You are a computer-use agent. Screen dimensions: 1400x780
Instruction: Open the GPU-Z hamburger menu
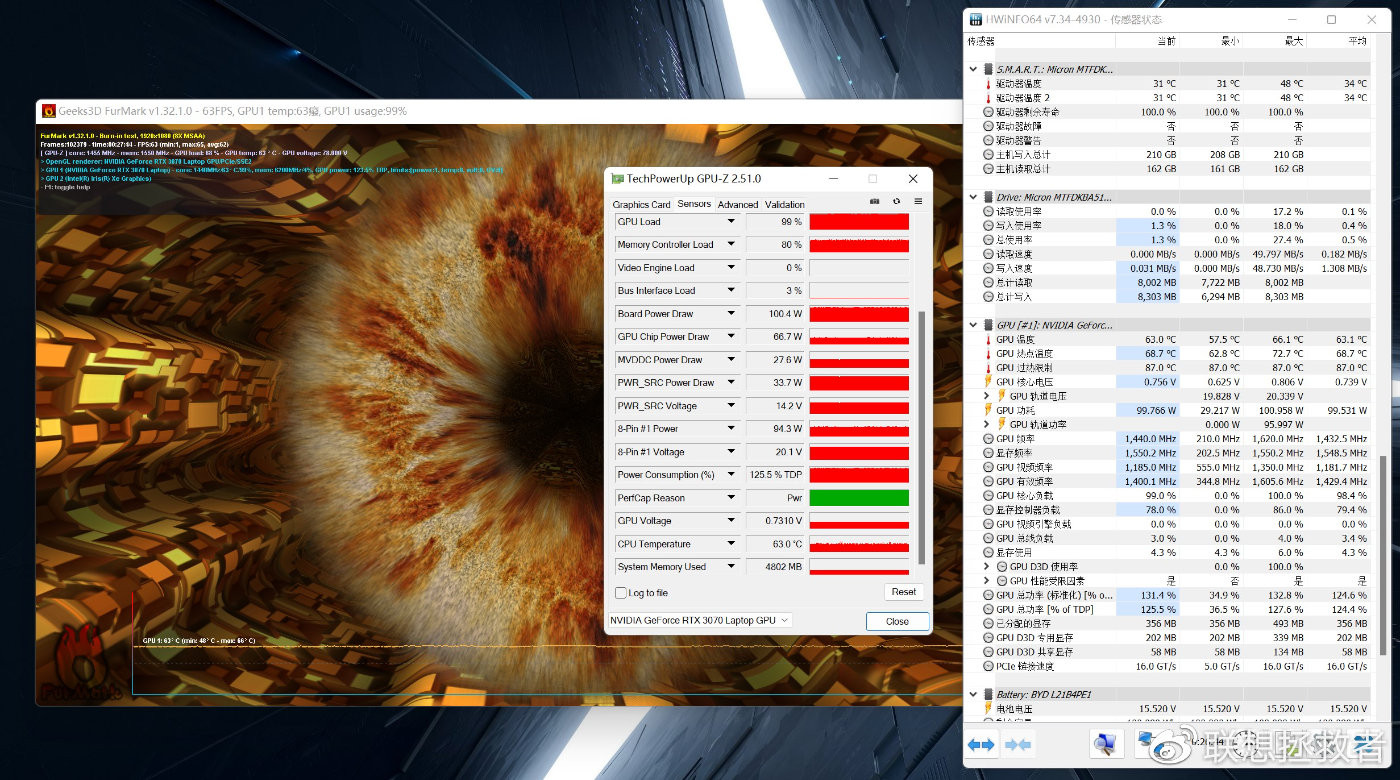point(918,201)
